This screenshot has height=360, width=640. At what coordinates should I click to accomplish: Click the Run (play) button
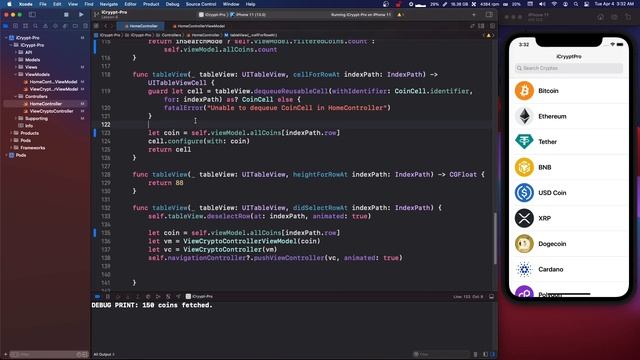81,15
